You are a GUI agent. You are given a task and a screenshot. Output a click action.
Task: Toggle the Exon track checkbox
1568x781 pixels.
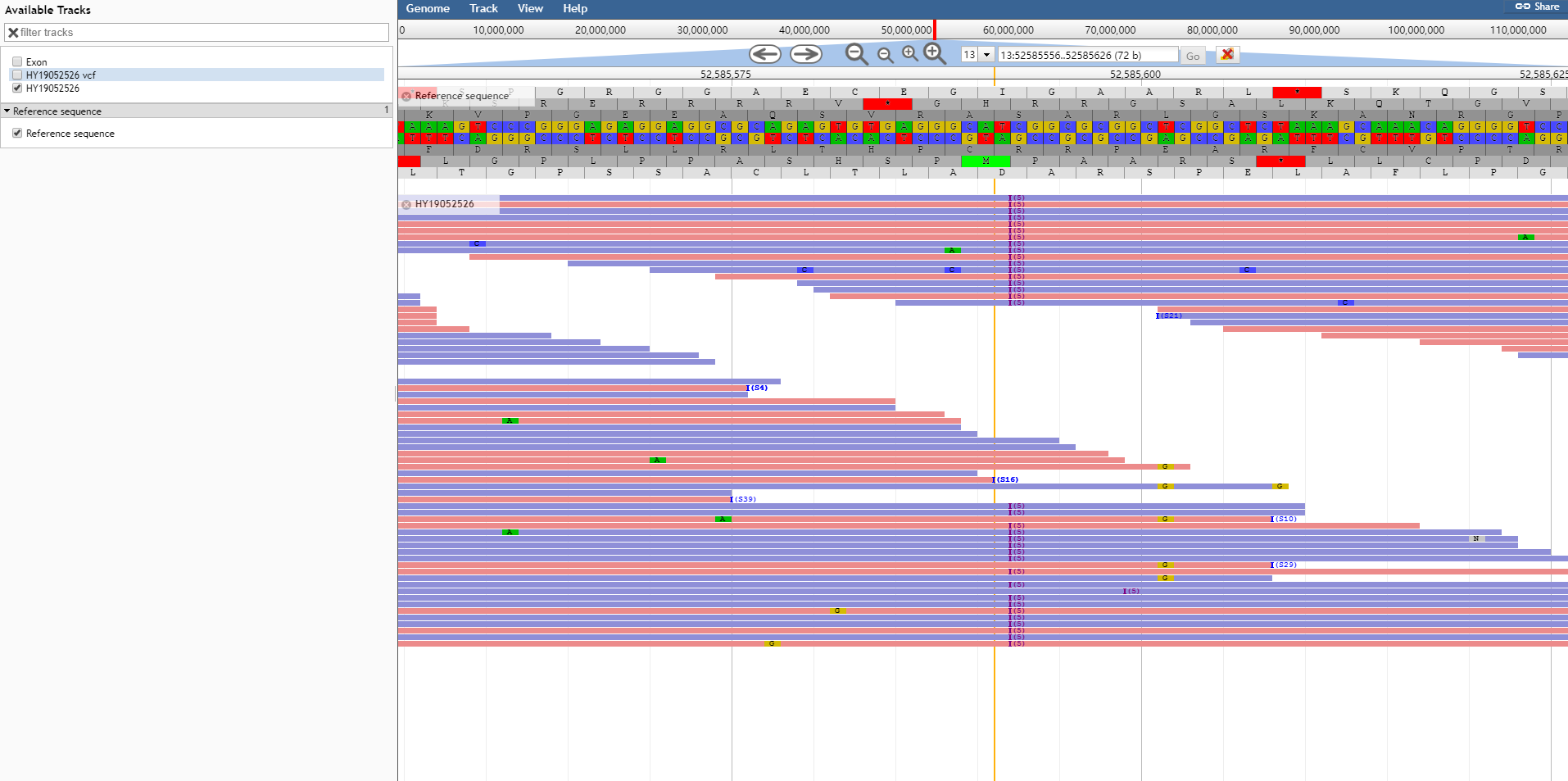tap(17, 61)
